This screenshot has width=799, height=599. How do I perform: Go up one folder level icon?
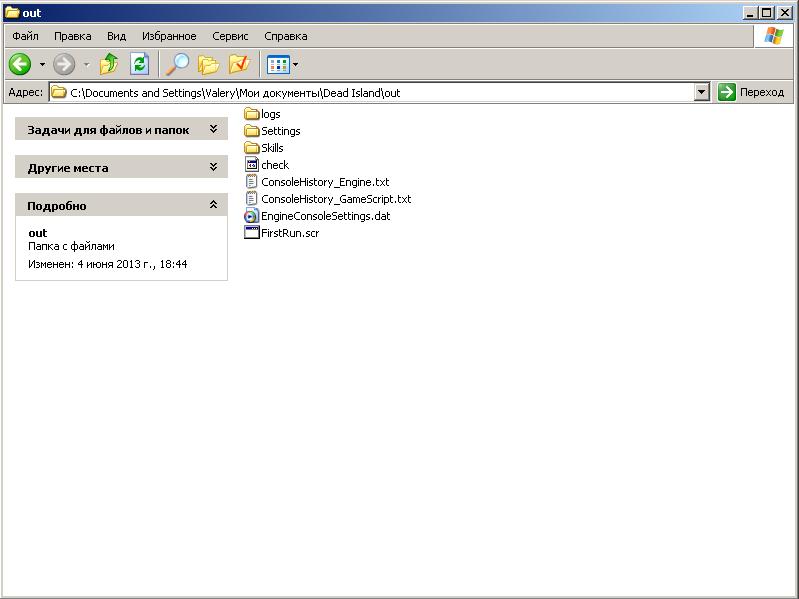click(x=109, y=64)
